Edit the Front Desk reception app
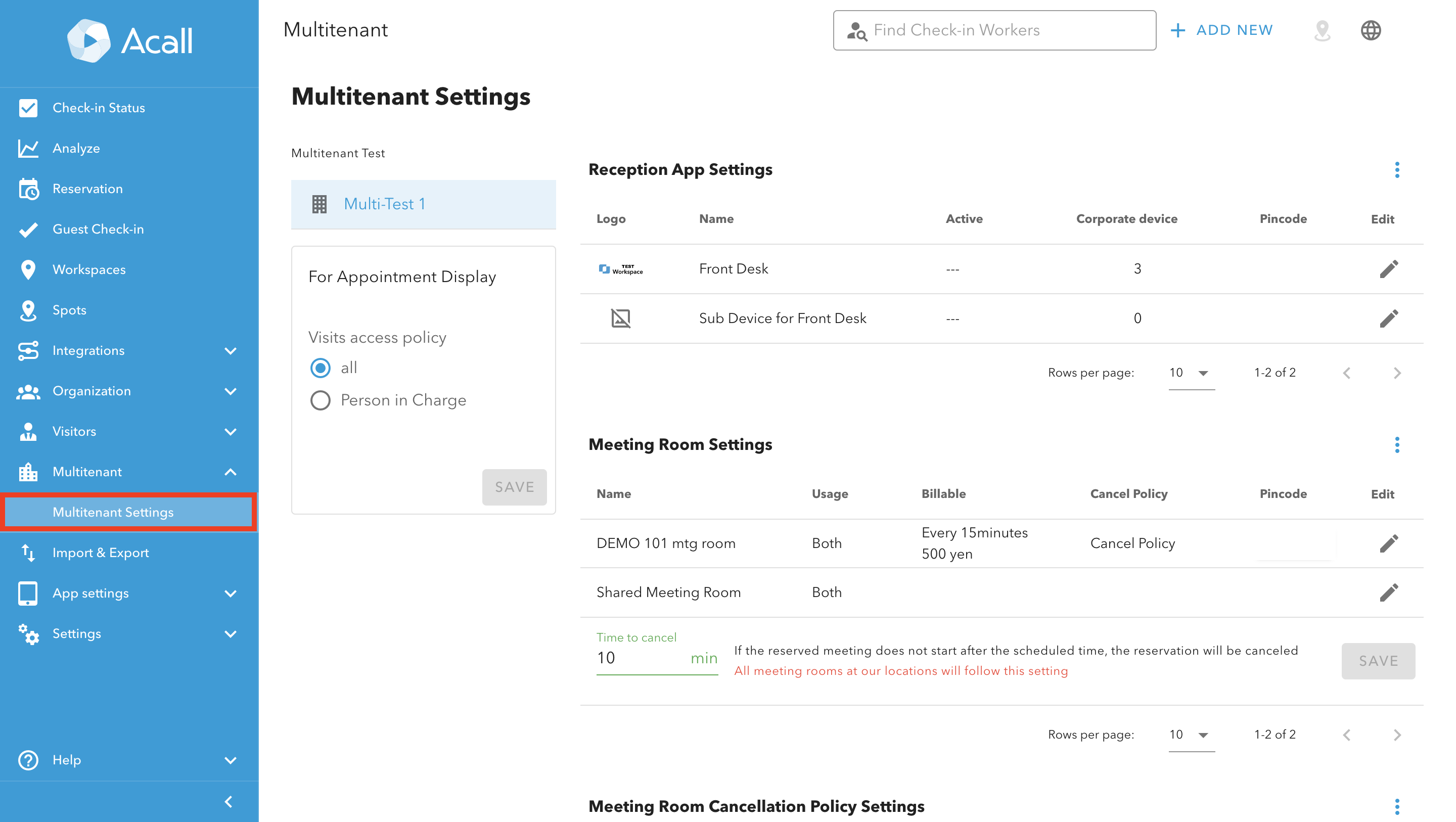 click(x=1389, y=269)
